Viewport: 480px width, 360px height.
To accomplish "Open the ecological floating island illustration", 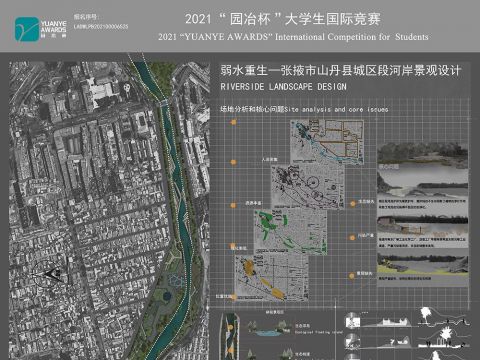I will point(269,327).
